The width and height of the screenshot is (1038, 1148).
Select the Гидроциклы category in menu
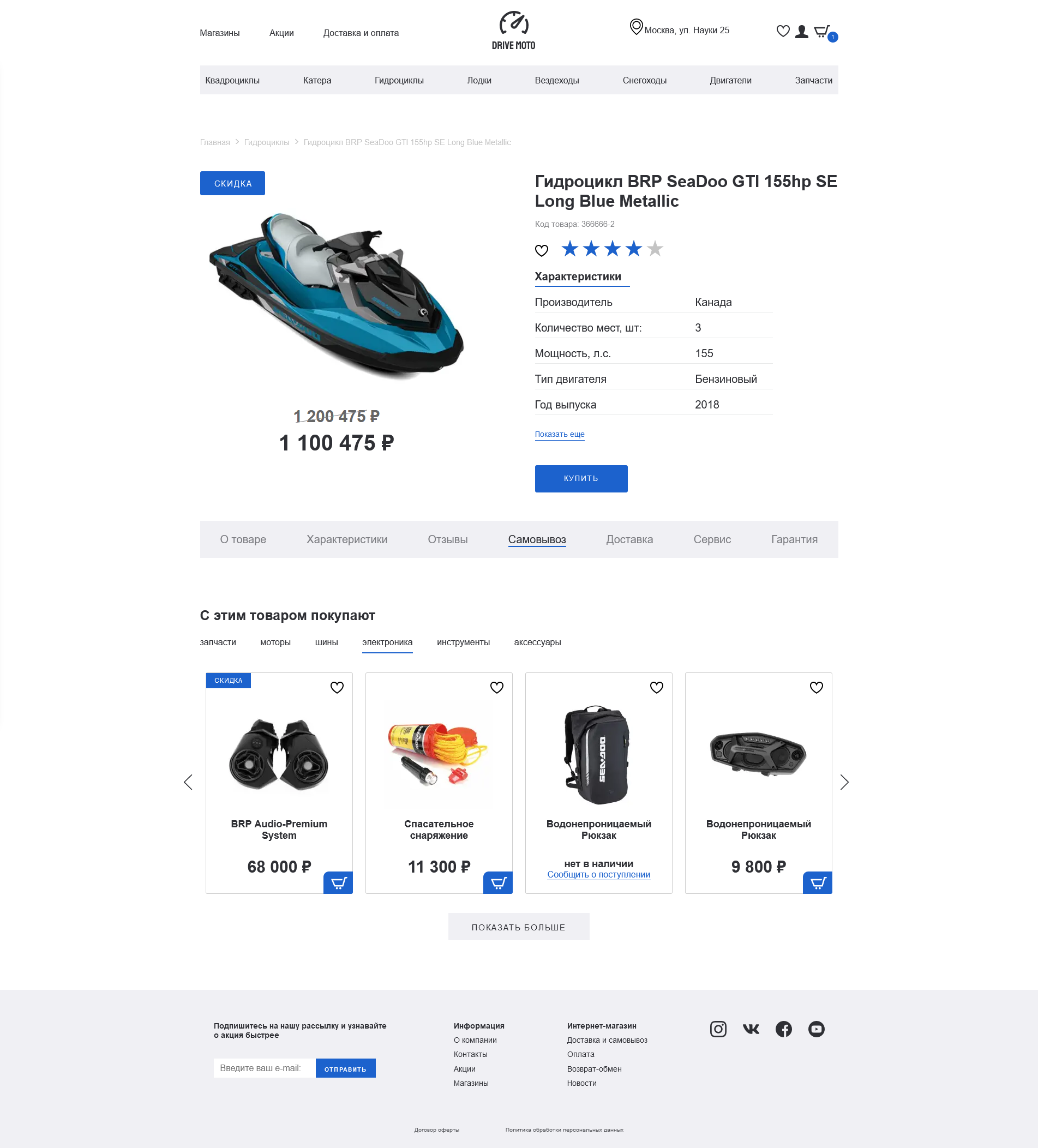pos(399,80)
